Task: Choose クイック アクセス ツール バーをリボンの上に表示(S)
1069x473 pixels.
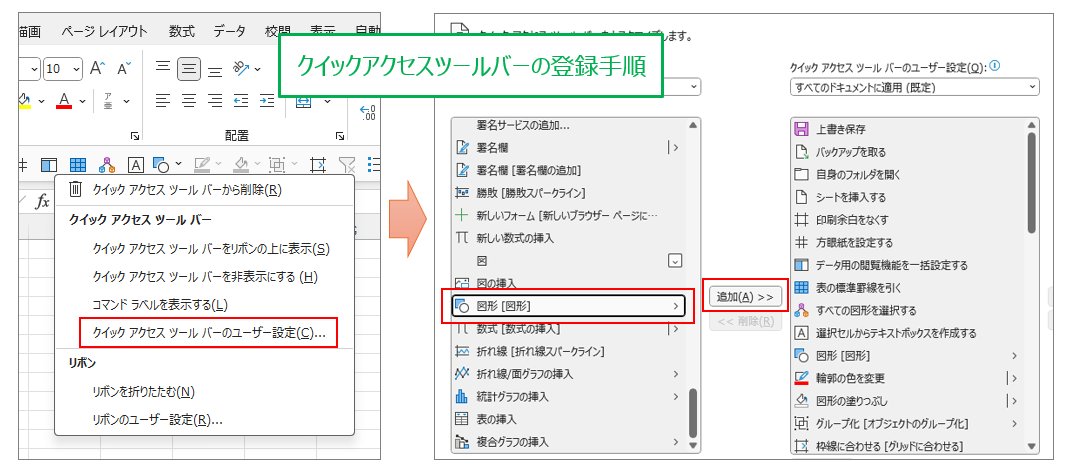Action: pos(205,249)
